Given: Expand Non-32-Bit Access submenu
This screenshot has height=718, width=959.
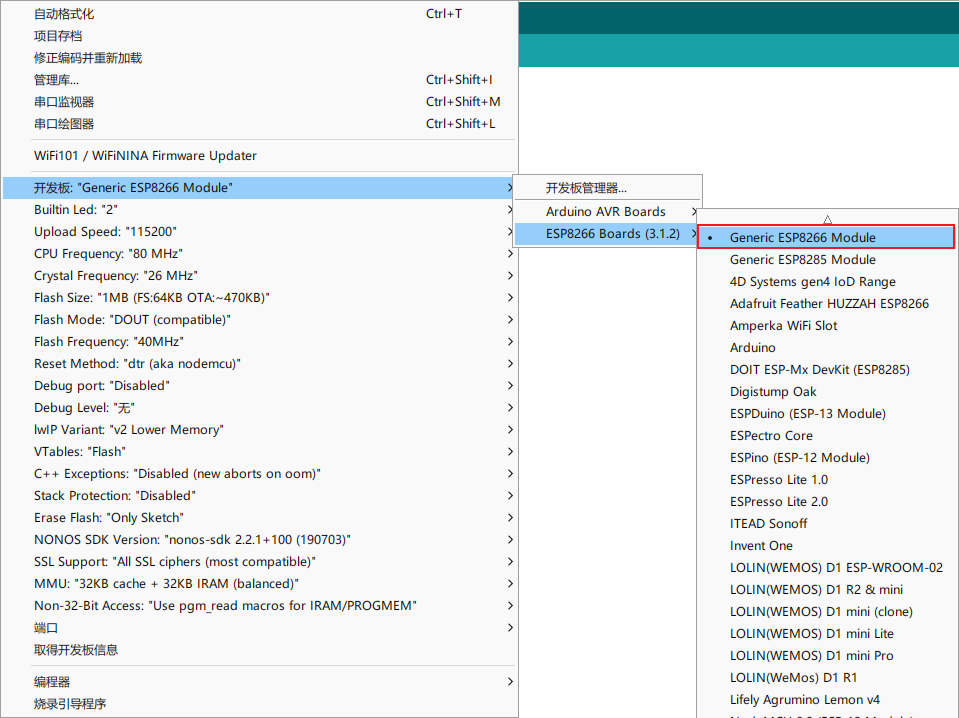Looking at the screenshot, I should pos(260,606).
